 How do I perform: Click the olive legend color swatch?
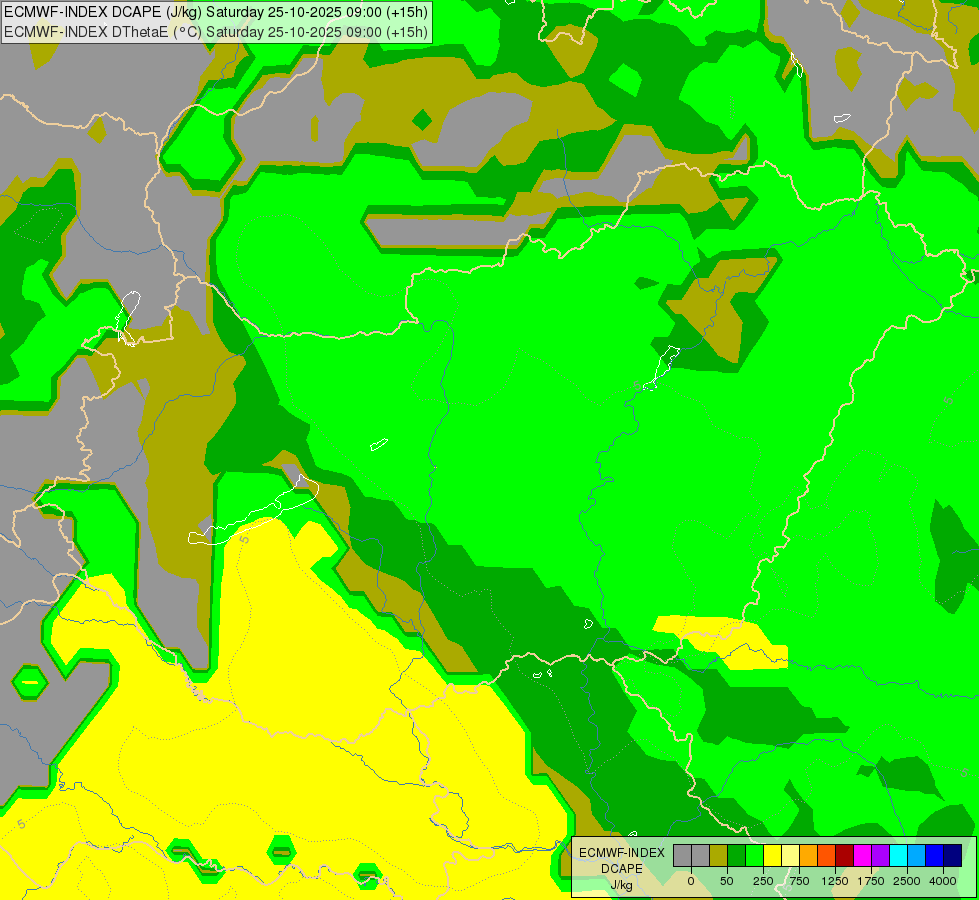pyautogui.click(x=719, y=855)
